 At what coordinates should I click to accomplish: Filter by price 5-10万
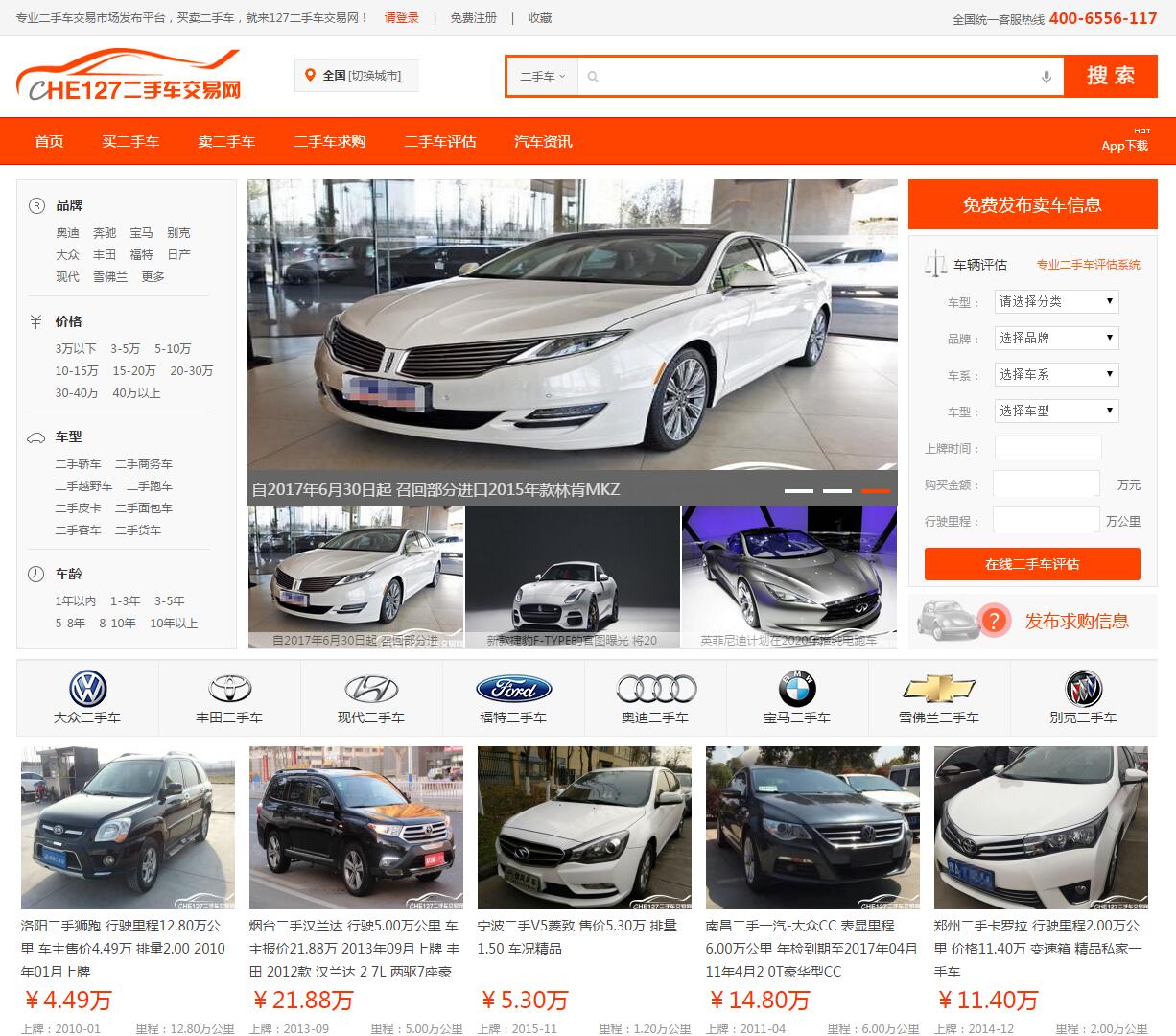click(x=173, y=348)
